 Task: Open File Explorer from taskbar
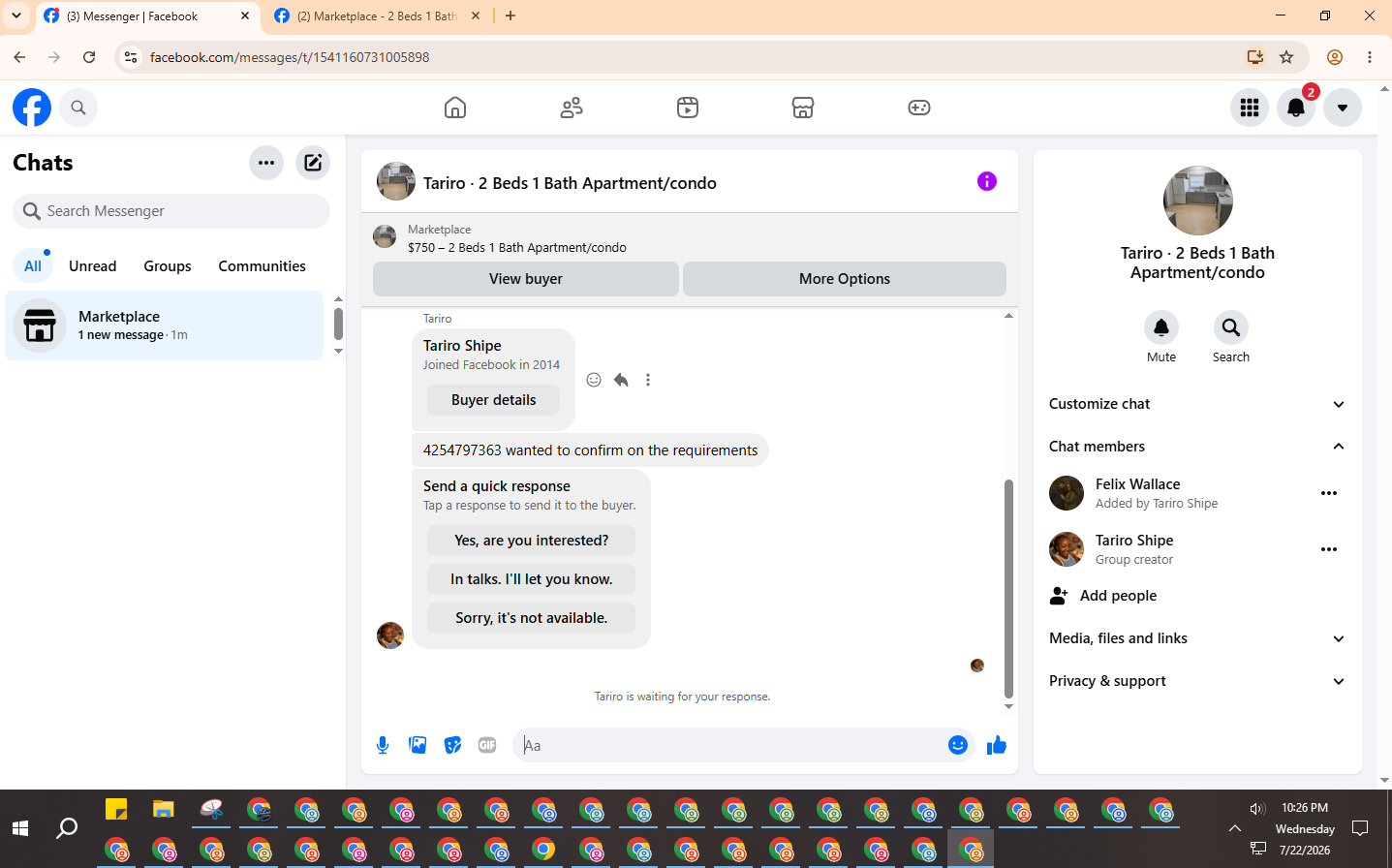163,809
